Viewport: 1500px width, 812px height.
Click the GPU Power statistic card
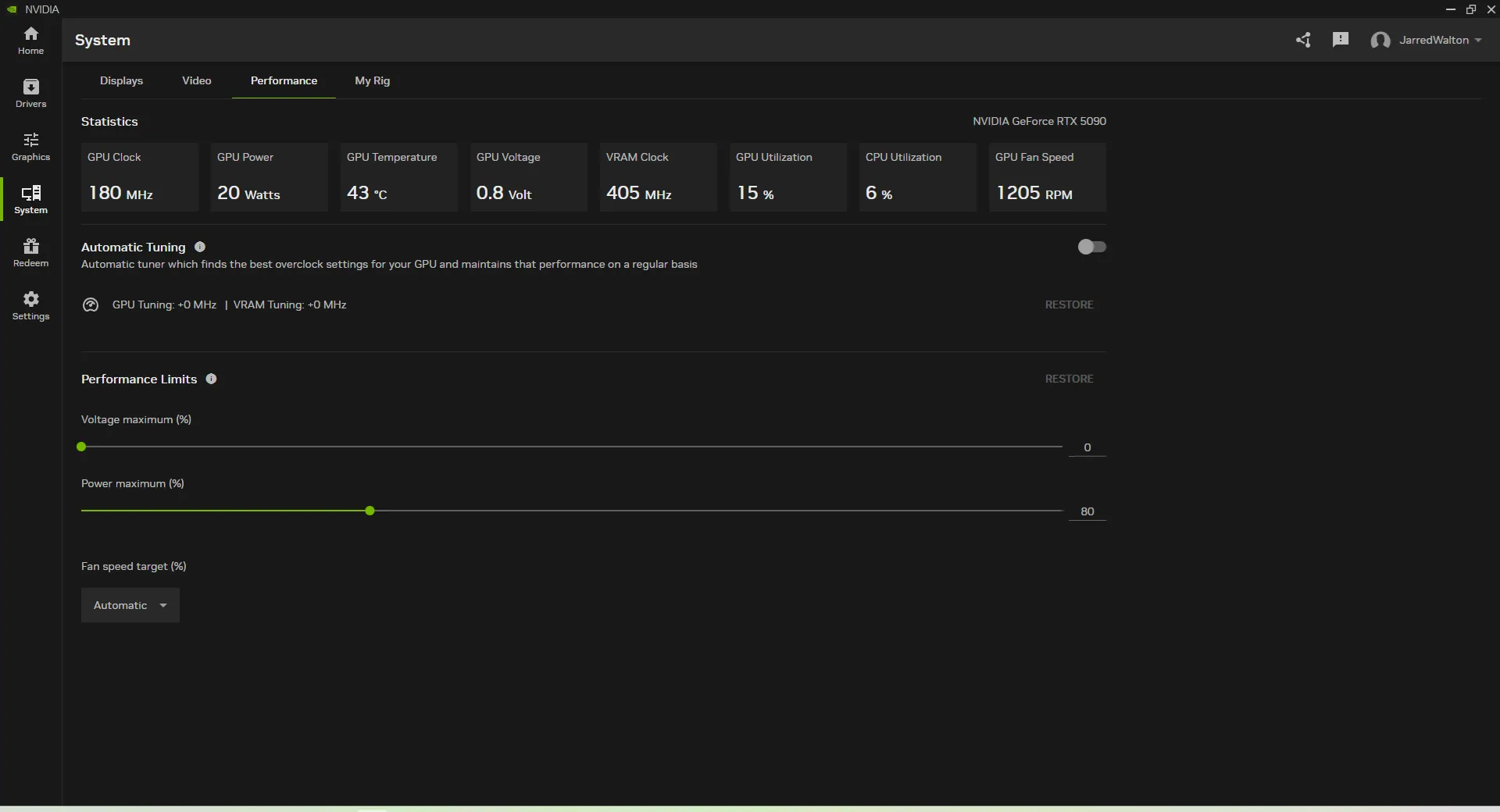270,177
